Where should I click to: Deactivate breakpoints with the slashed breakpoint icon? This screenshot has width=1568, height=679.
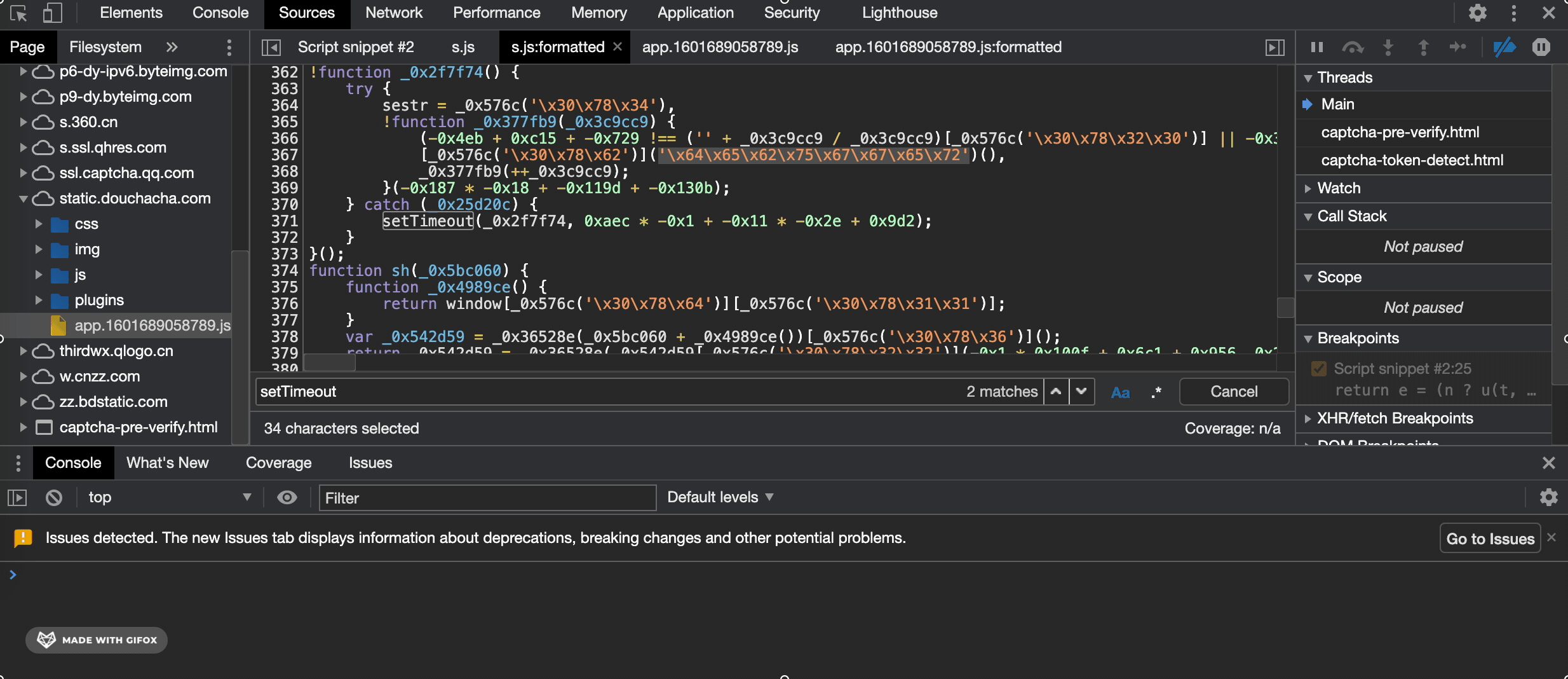(x=1505, y=46)
